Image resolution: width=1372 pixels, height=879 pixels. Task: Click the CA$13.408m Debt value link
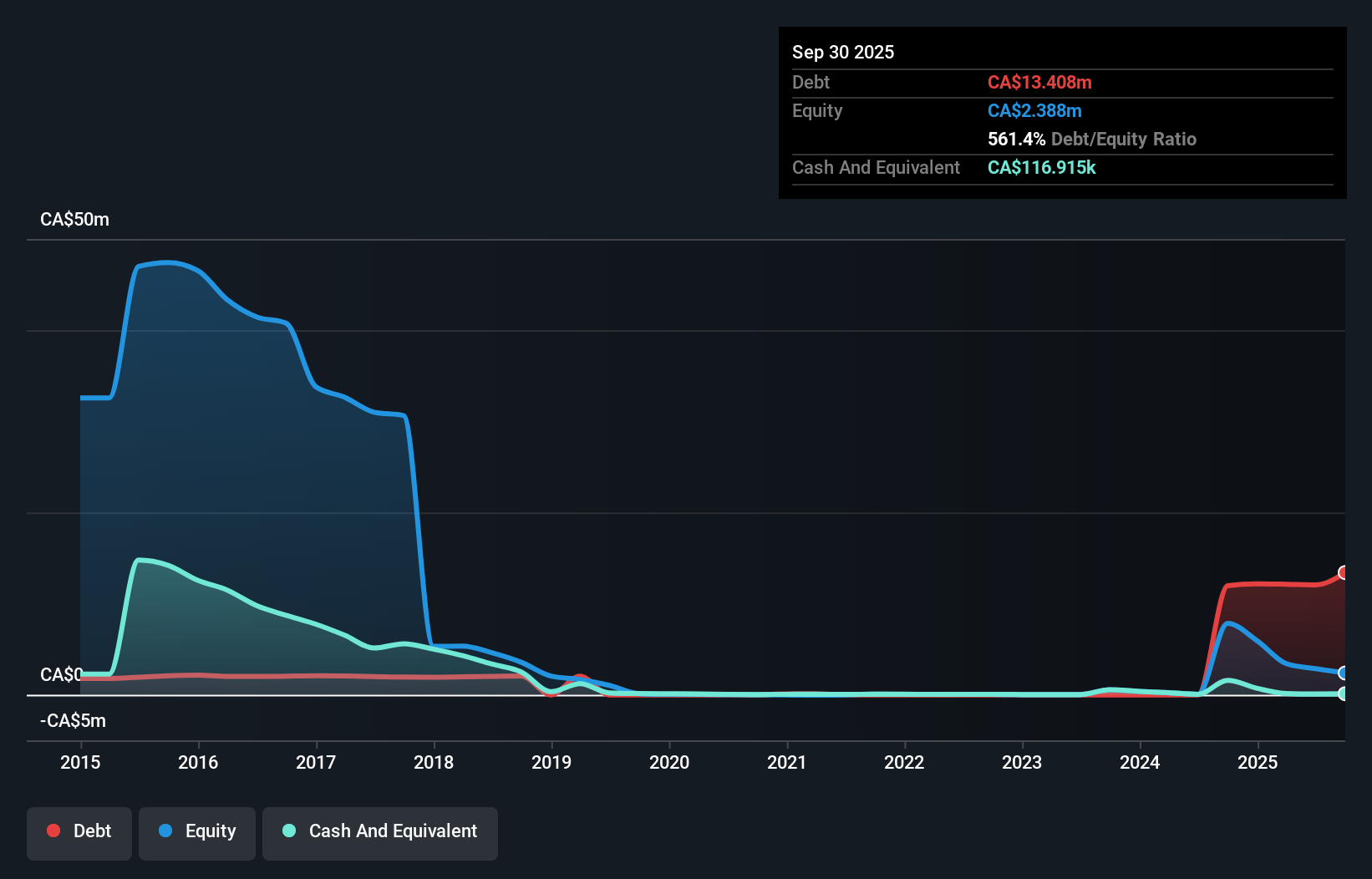(x=1040, y=82)
